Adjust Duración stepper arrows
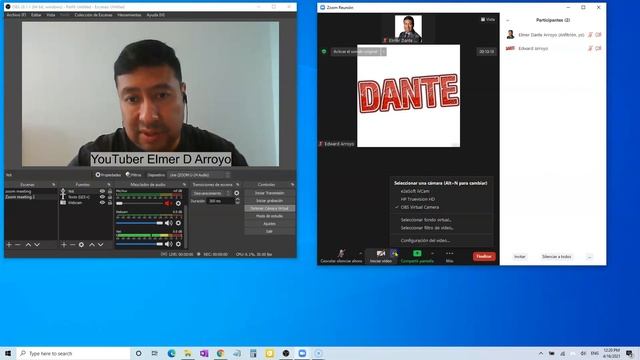The height and width of the screenshot is (360, 640). pos(238,201)
